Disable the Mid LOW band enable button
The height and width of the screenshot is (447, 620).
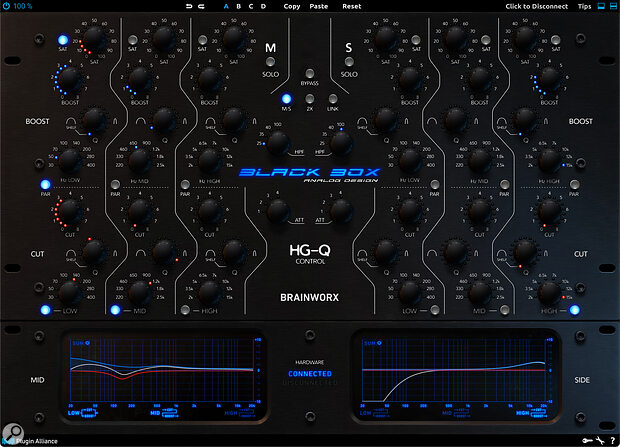pos(45,310)
